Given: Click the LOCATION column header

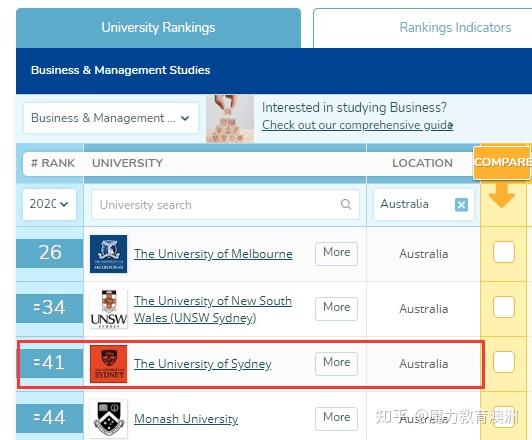Looking at the screenshot, I should [x=422, y=163].
